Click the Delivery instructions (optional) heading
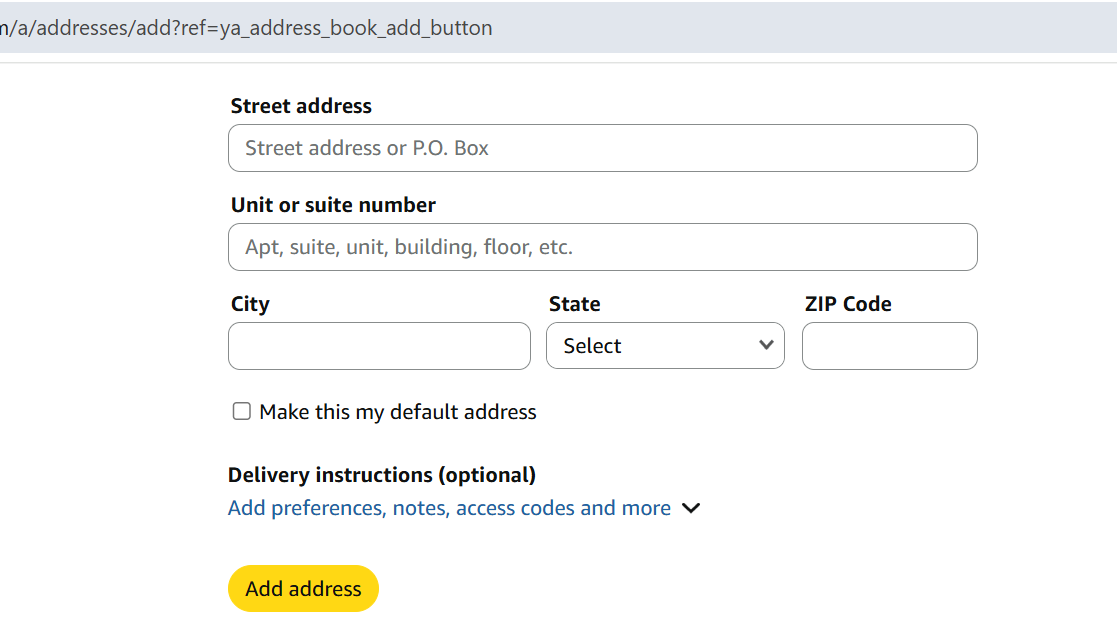 [382, 475]
